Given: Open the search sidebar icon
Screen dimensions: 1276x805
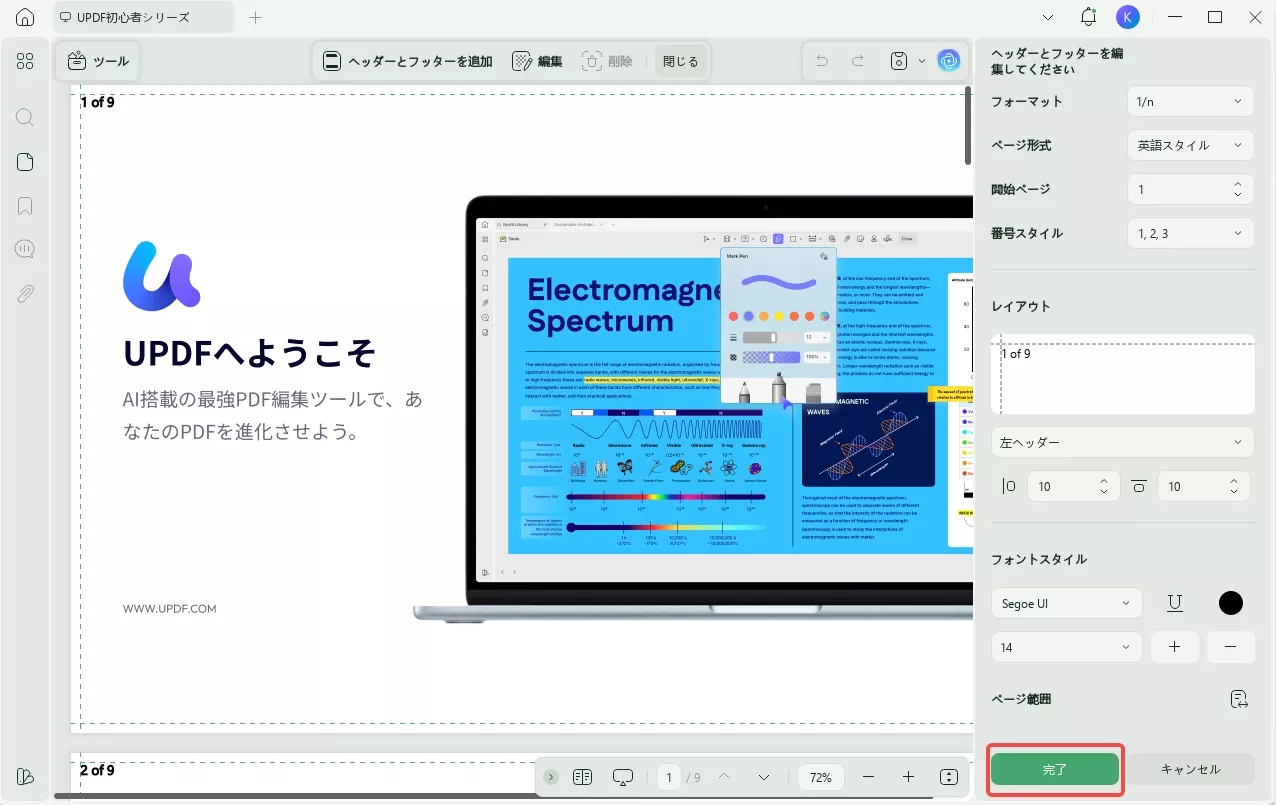Looking at the screenshot, I should pos(25,117).
